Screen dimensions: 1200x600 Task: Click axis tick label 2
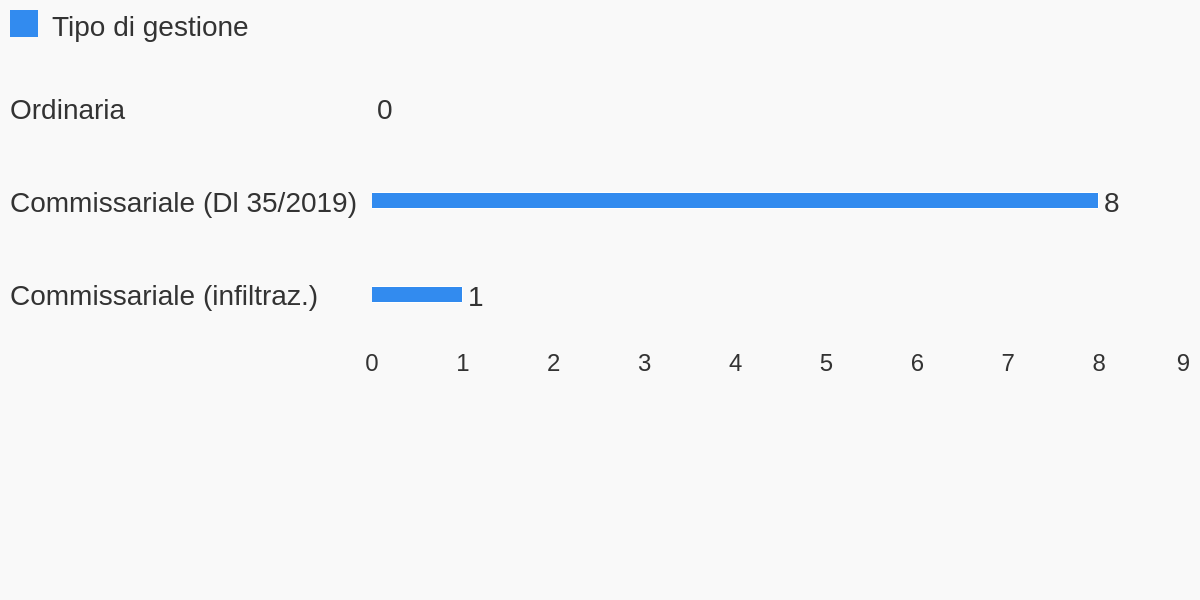click(554, 363)
